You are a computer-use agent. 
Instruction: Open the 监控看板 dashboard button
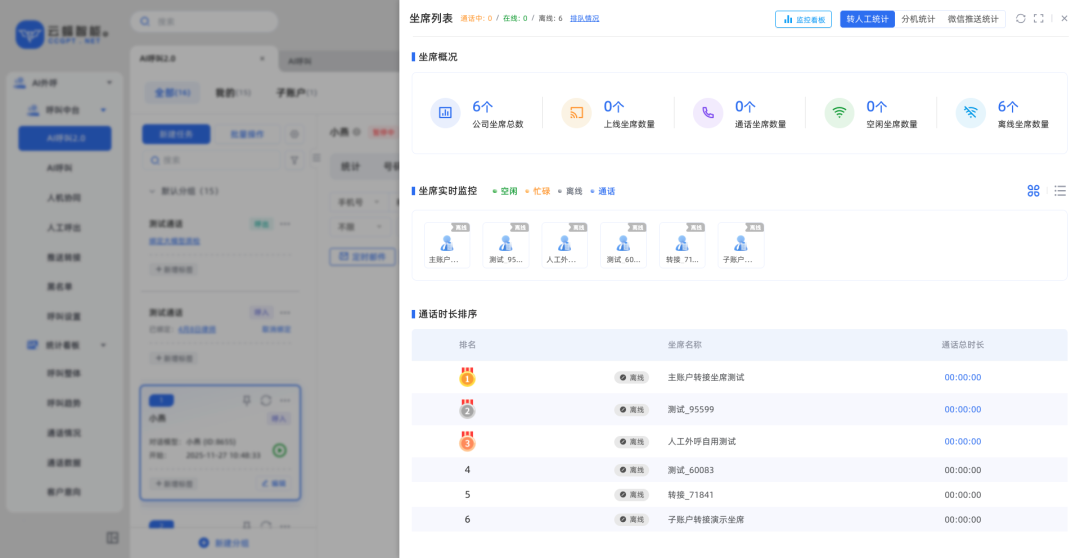(x=803, y=19)
